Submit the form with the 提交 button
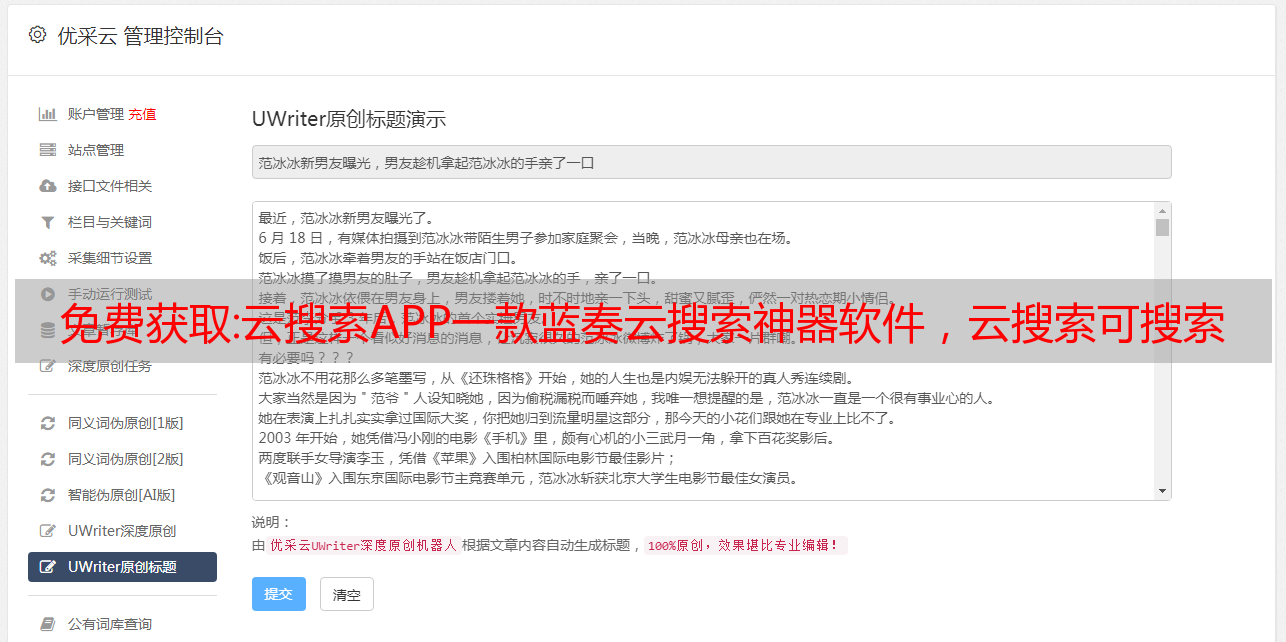1286x642 pixels. [x=279, y=594]
